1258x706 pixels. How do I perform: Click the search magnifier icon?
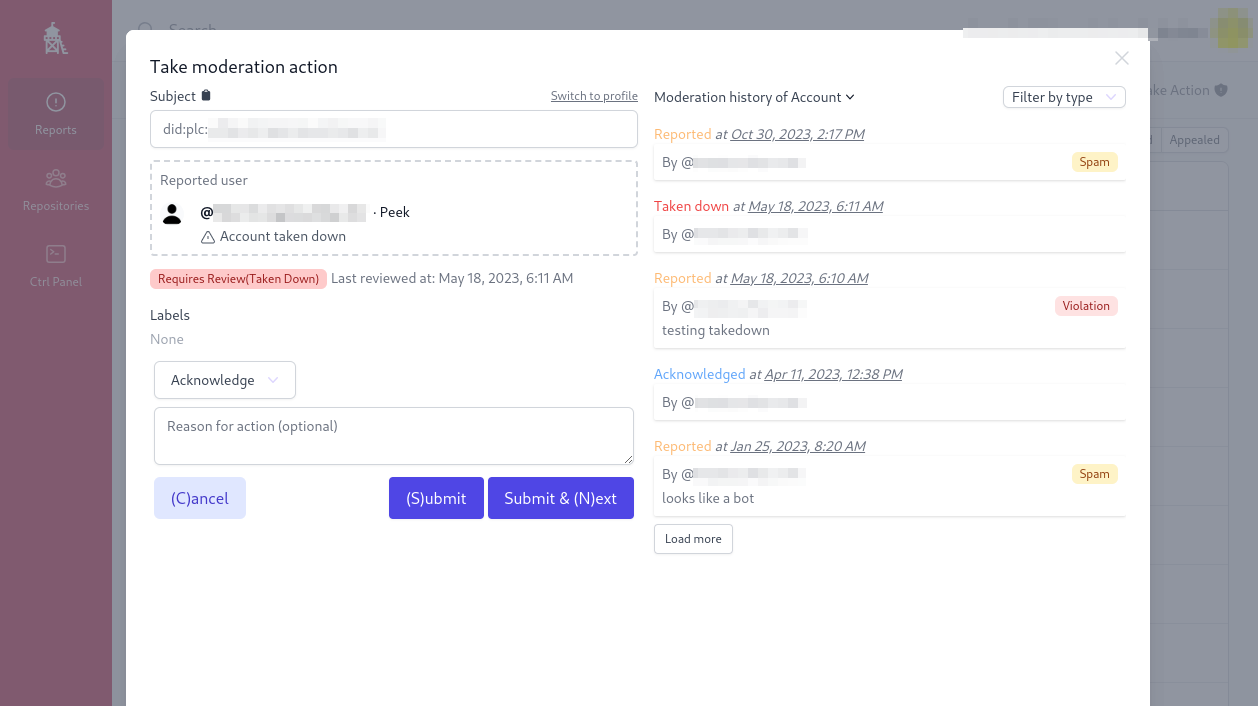(x=146, y=30)
